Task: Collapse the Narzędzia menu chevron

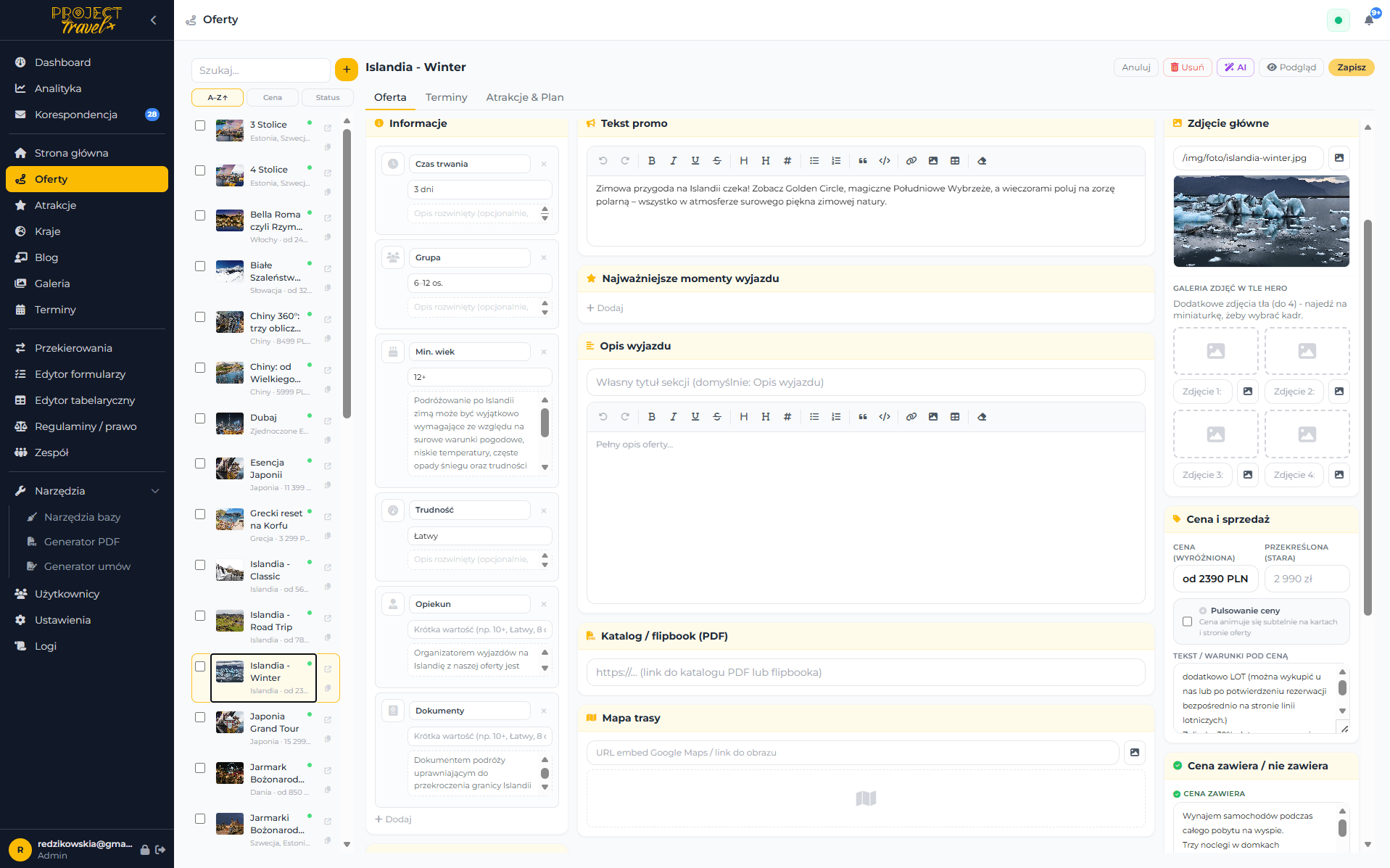Action: click(x=155, y=491)
